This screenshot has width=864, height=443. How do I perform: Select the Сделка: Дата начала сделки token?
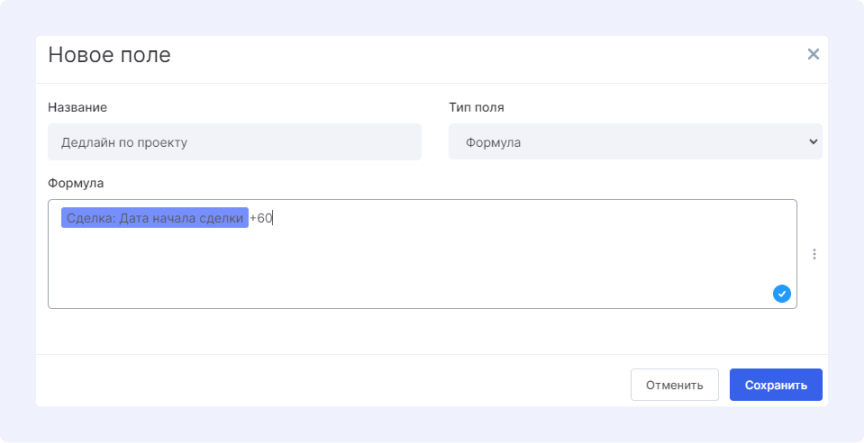(154, 218)
